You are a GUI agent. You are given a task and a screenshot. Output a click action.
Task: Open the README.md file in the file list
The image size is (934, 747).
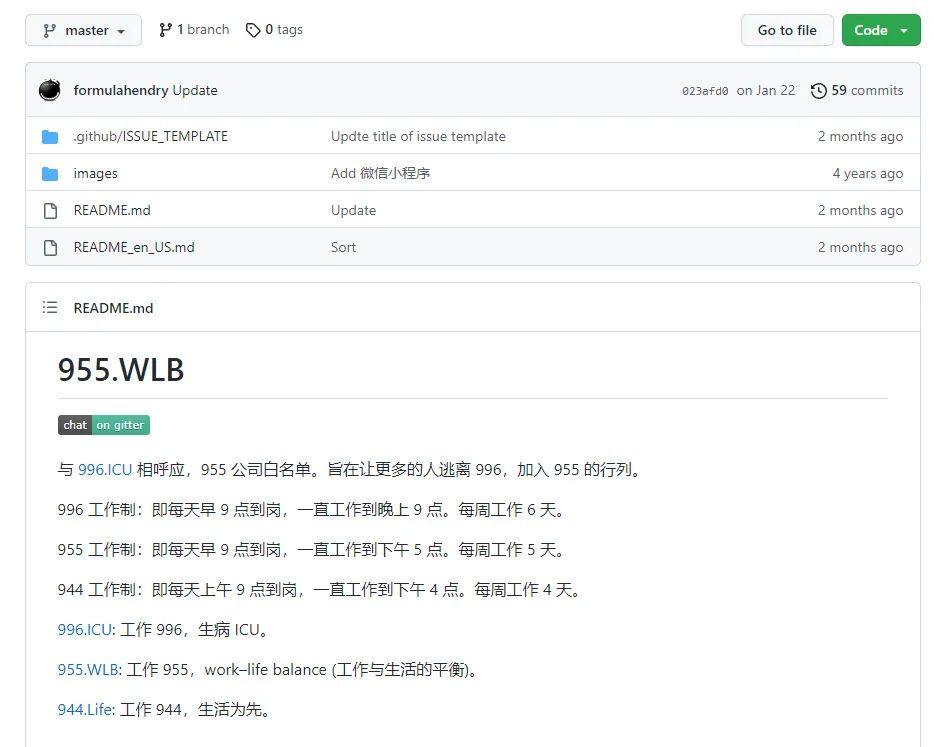tap(112, 210)
